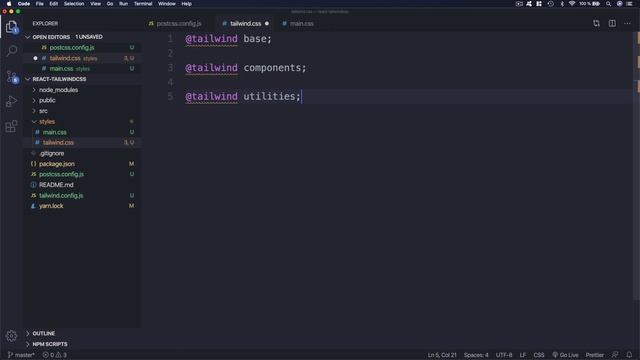Viewport: 640px width, 360px height.
Task: Open the editor More Actions ellipsis
Action: [627, 24]
